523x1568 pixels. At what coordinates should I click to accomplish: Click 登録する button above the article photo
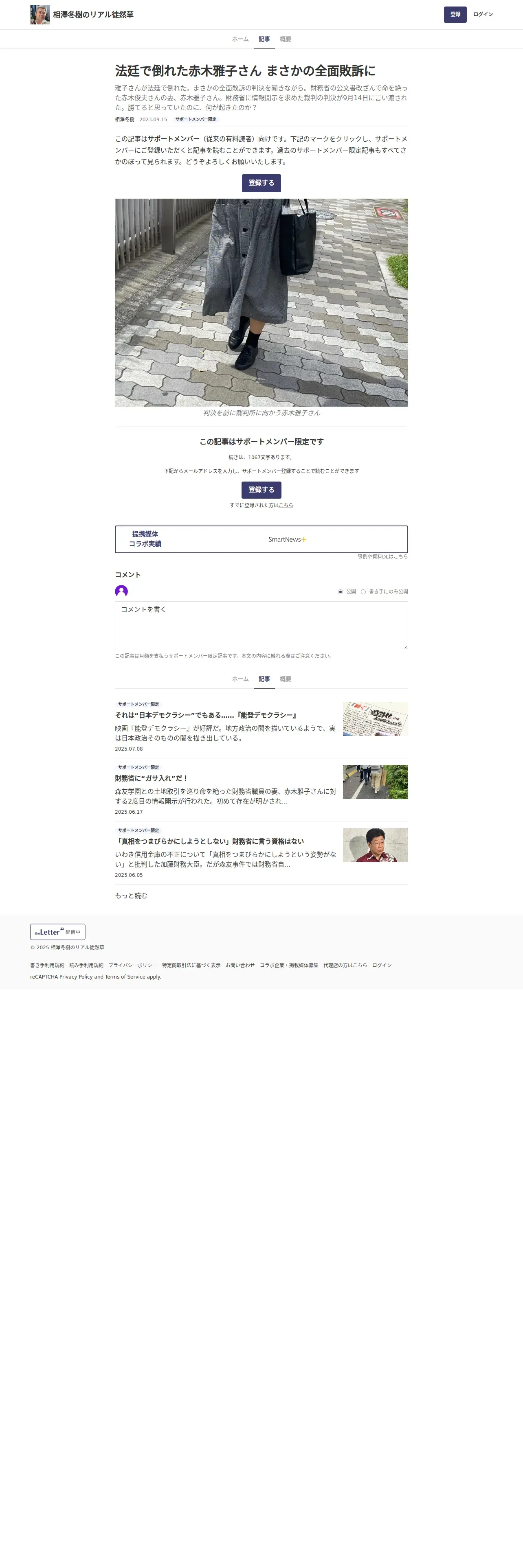point(261,183)
